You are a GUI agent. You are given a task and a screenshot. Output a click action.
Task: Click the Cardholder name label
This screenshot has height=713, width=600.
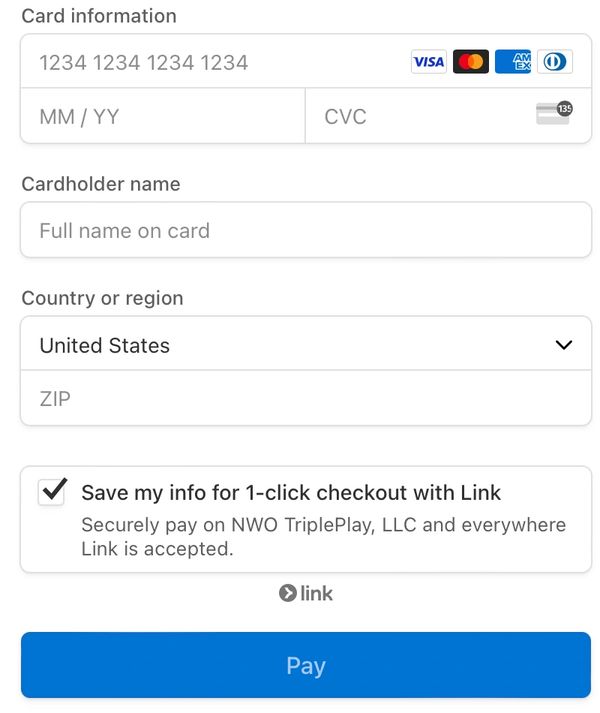[101, 184]
